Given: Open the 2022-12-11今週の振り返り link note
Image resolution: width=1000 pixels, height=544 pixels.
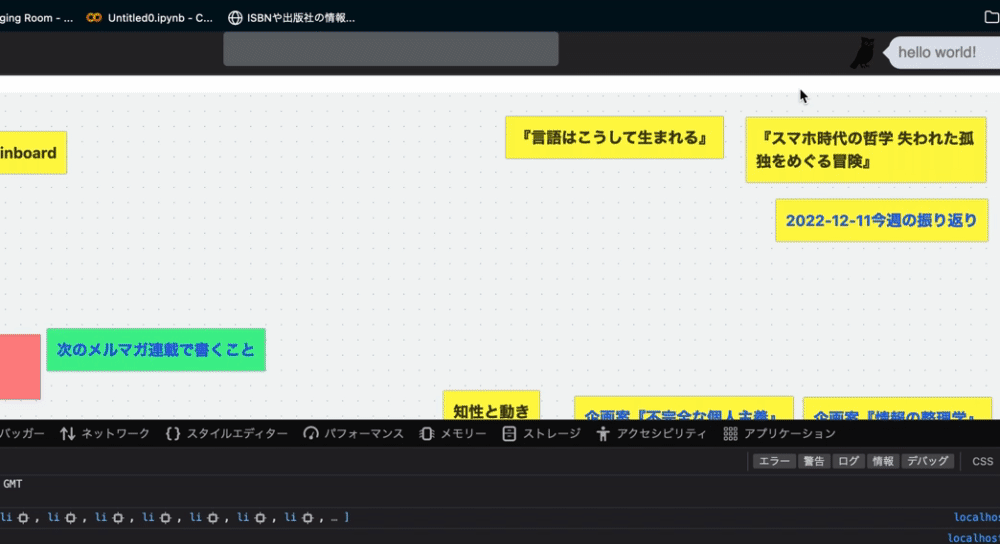Looking at the screenshot, I should pos(881,221).
